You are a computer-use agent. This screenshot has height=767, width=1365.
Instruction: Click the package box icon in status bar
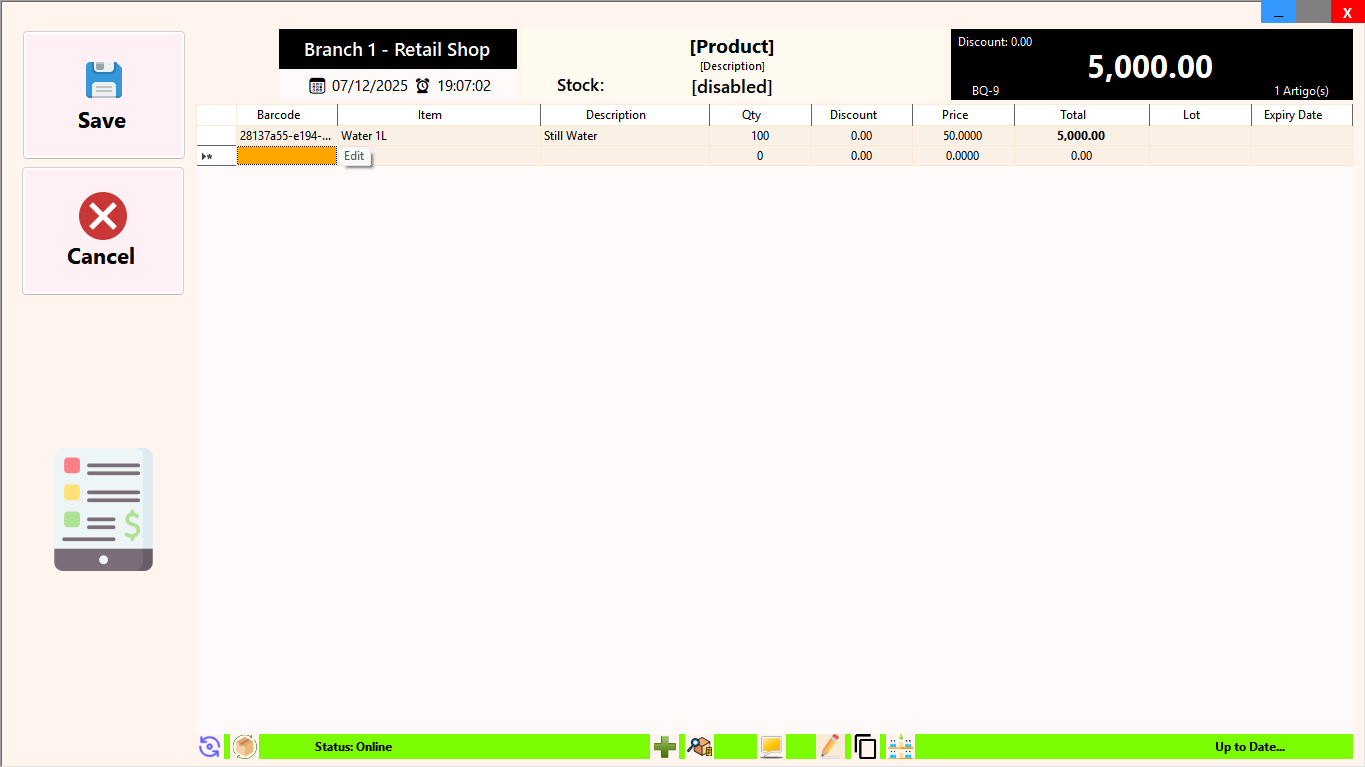(245, 746)
